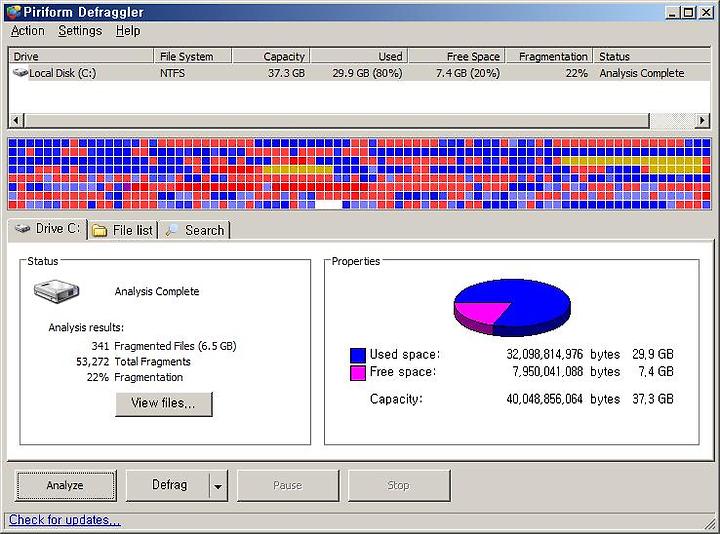Click the 7,950,041,088 bytes free value
The height and width of the screenshot is (534, 720).
tap(566, 371)
